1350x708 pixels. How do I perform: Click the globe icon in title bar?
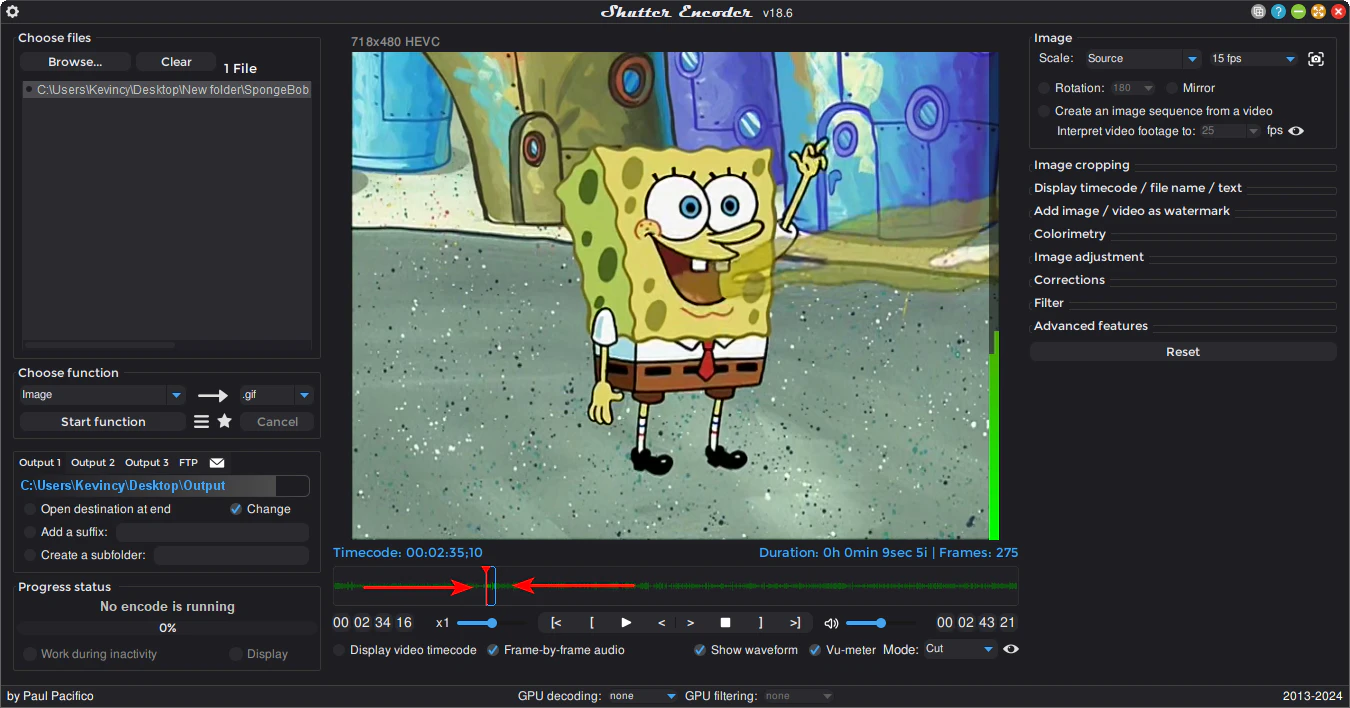pyautogui.click(x=1258, y=12)
